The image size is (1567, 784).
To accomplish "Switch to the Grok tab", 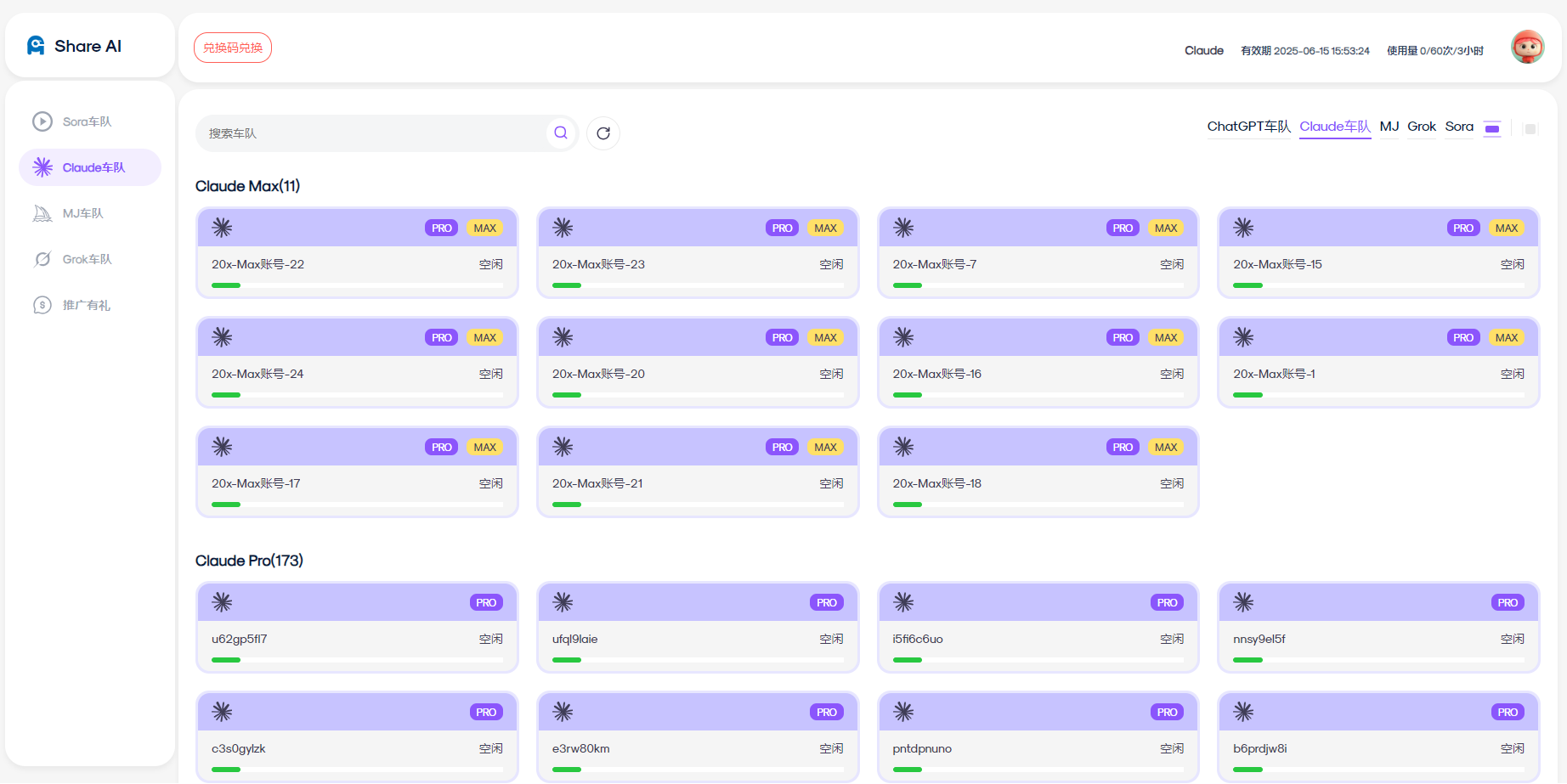I will tap(1422, 127).
